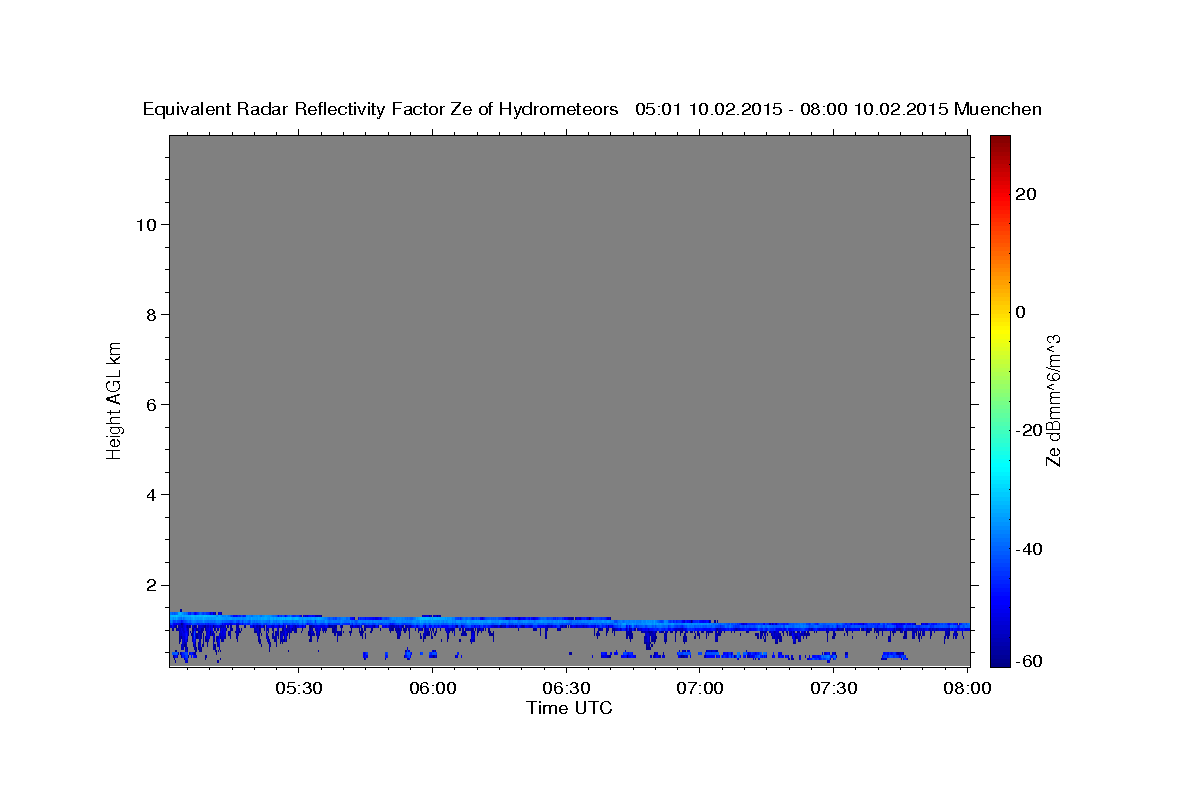
Task: Click the colorbar value -60
Action: pyautogui.click(x=1029, y=660)
